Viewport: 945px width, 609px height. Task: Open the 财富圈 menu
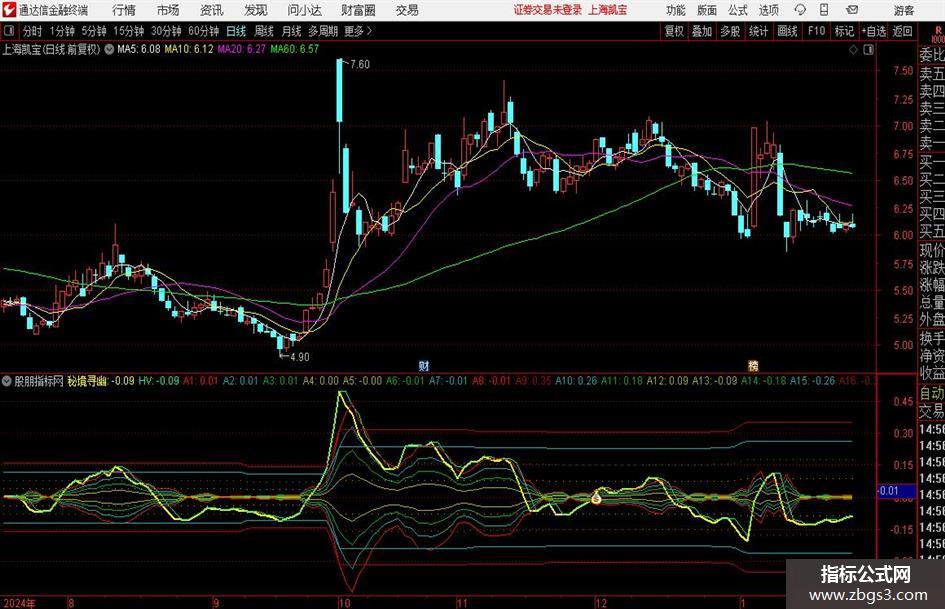(x=359, y=10)
